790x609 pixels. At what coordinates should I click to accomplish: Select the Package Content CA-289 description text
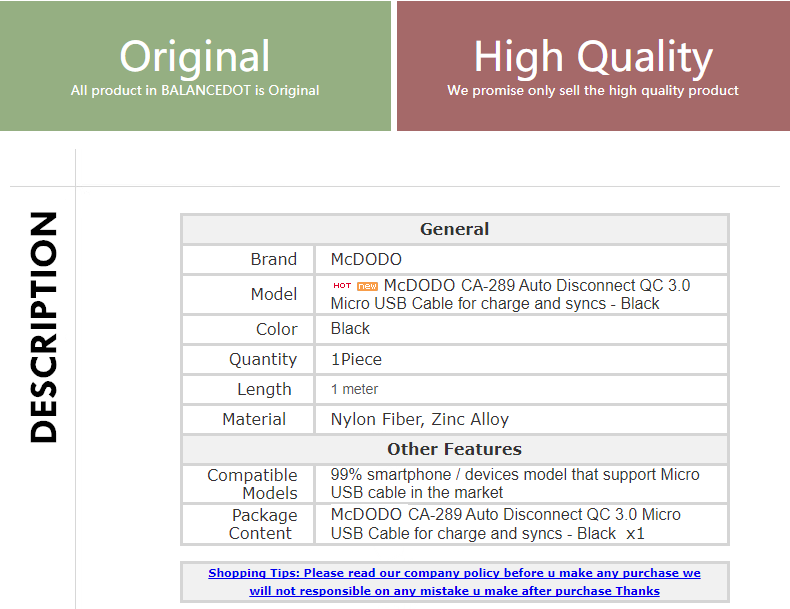505,524
